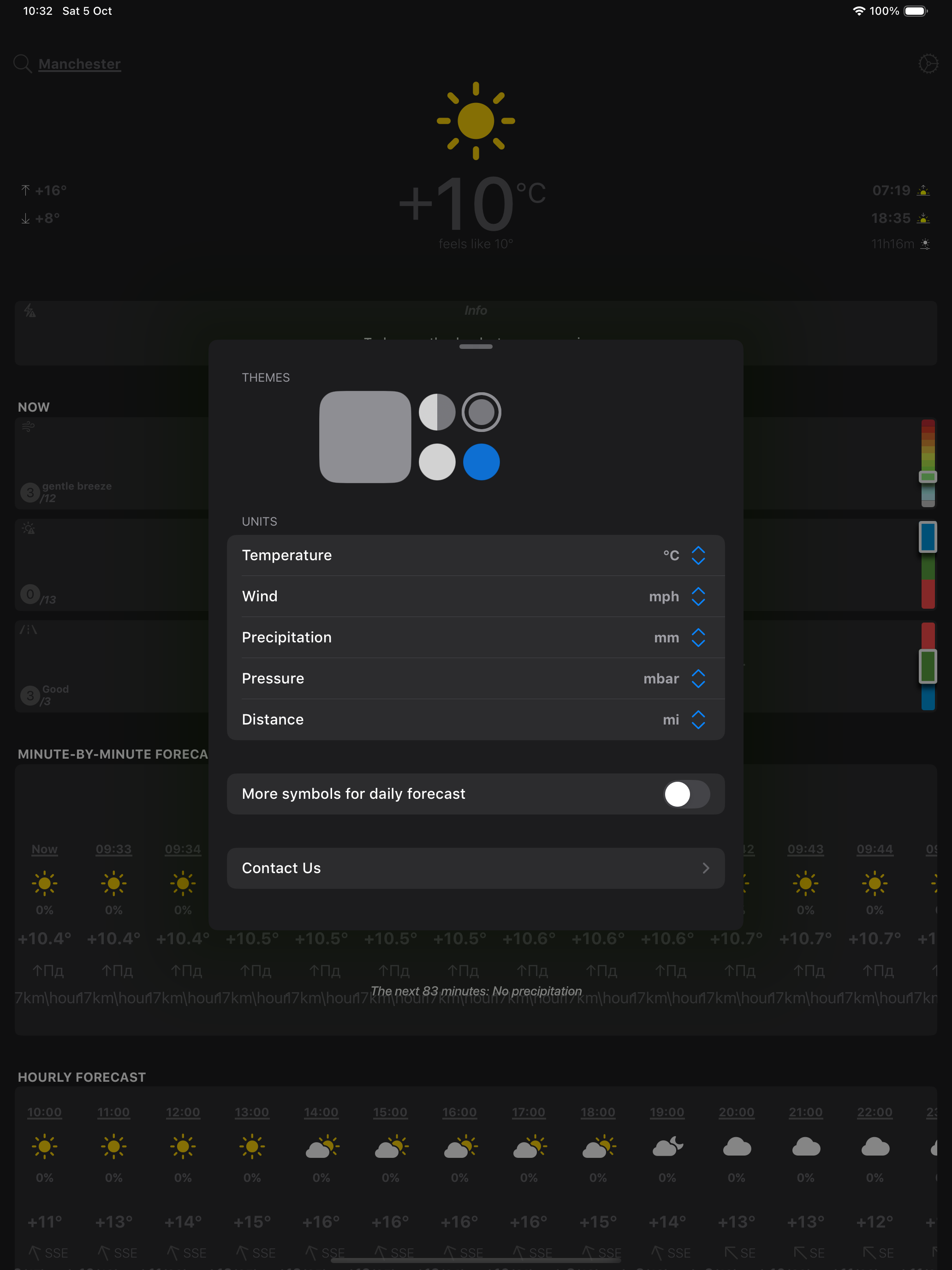Screen dimensions: 952x1270
Task: Click the sunset icon beside 18:35
Action: [923, 218]
